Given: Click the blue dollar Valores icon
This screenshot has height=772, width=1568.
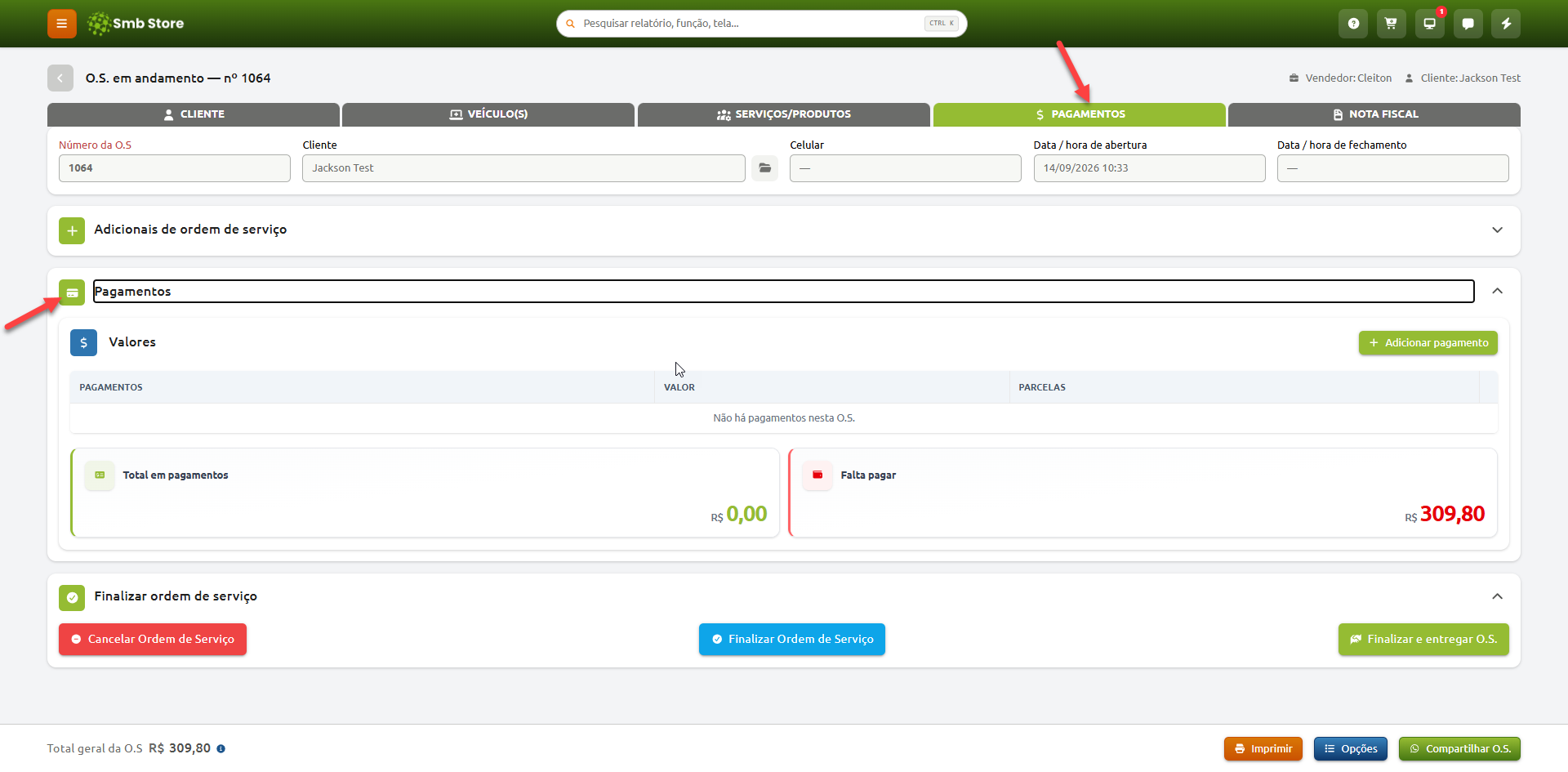Looking at the screenshot, I should coord(83,343).
